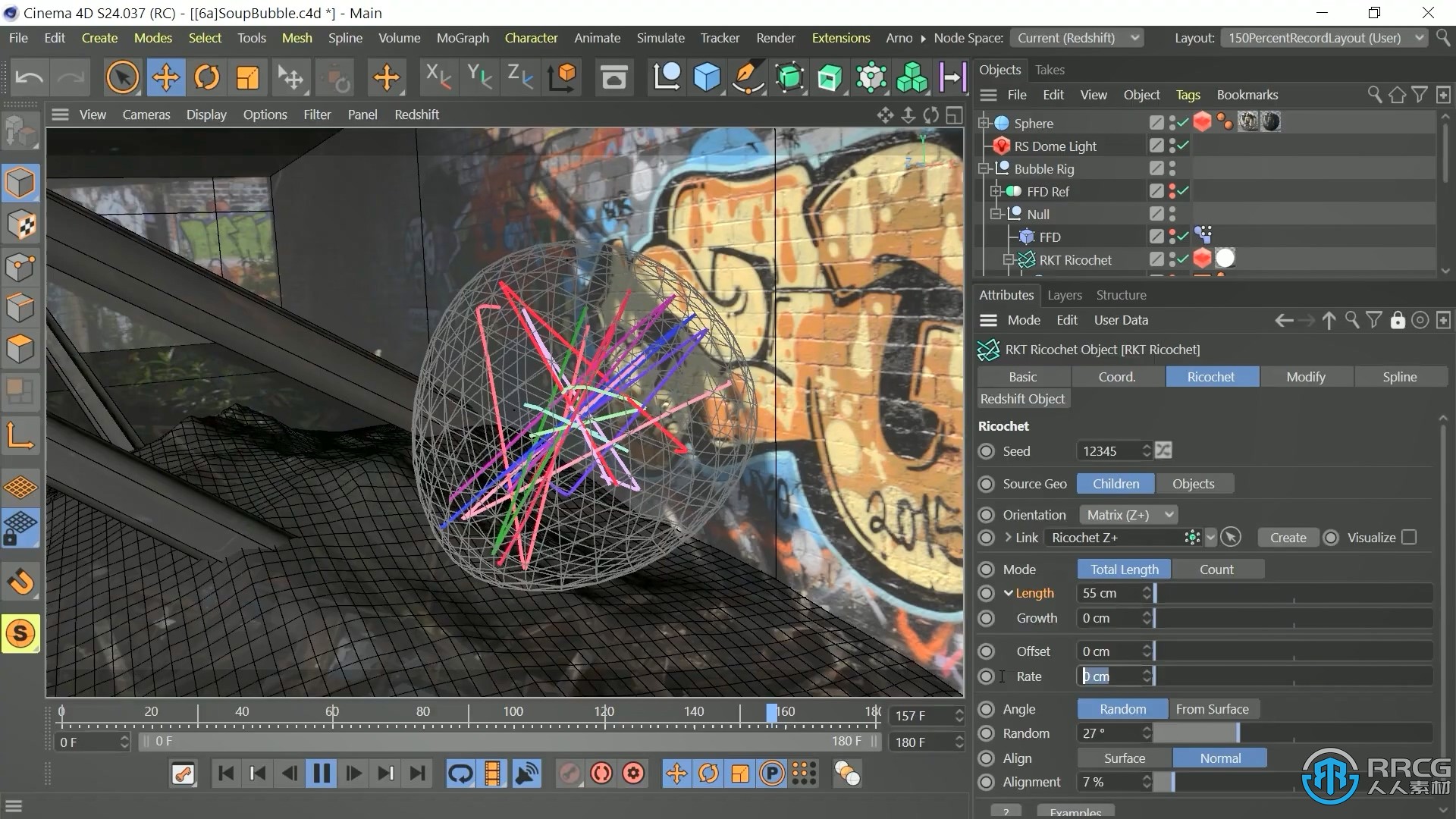The image size is (1456, 819).
Task: Pause animation playback
Action: click(322, 773)
